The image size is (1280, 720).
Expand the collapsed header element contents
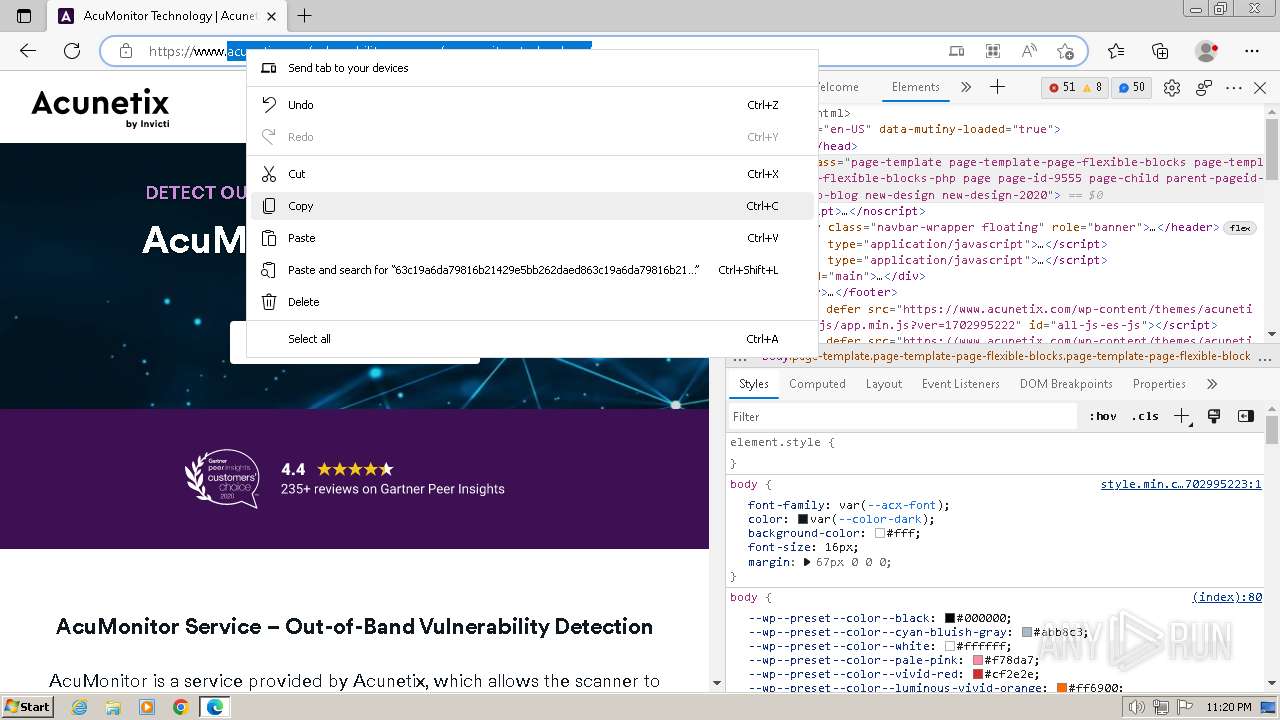1151,228
